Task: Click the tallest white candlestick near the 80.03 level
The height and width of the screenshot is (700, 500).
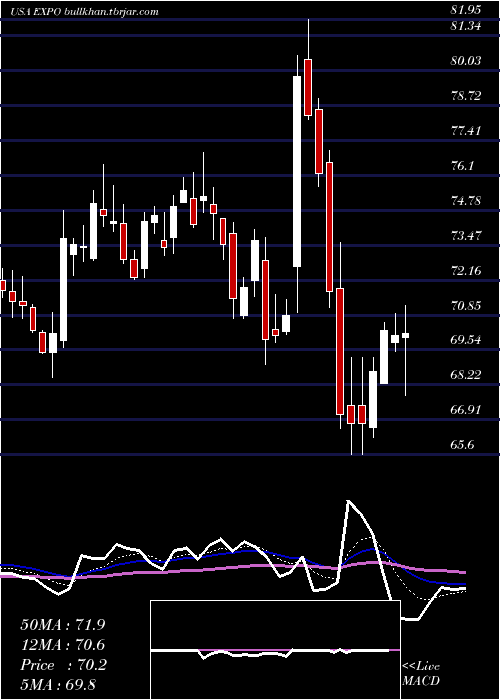Action: click(297, 171)
